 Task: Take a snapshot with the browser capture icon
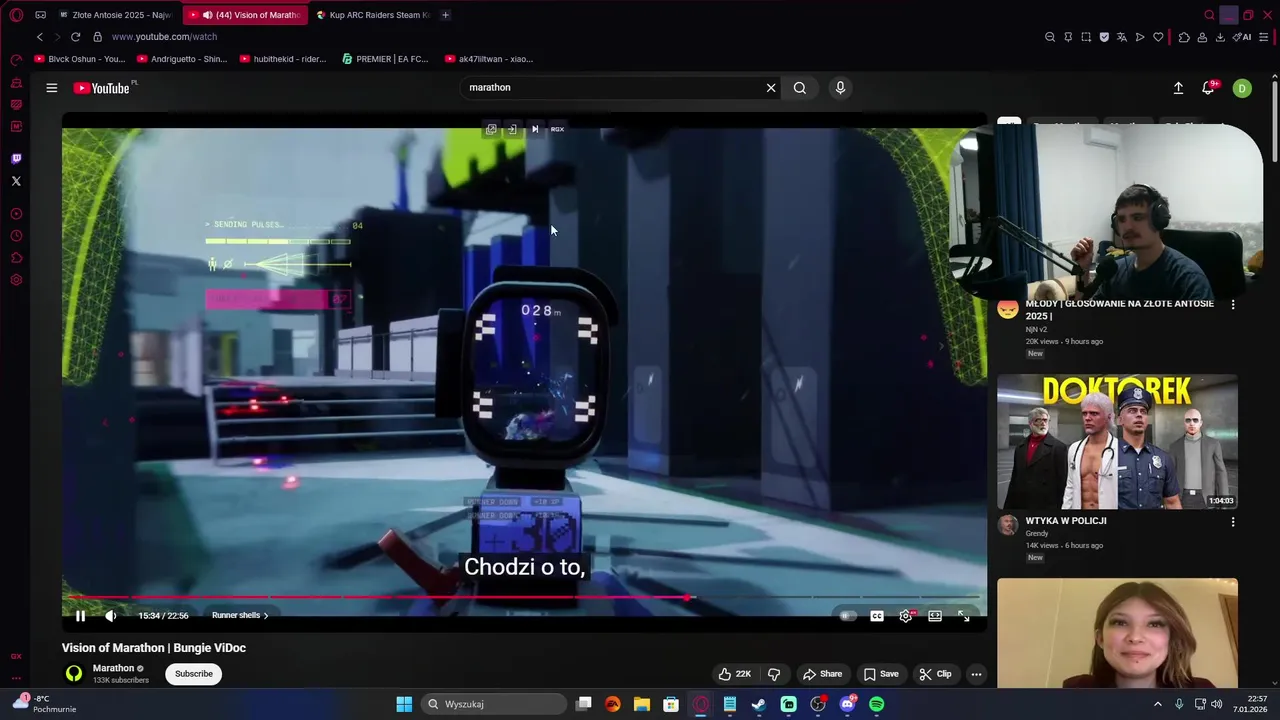[1086, 37]
